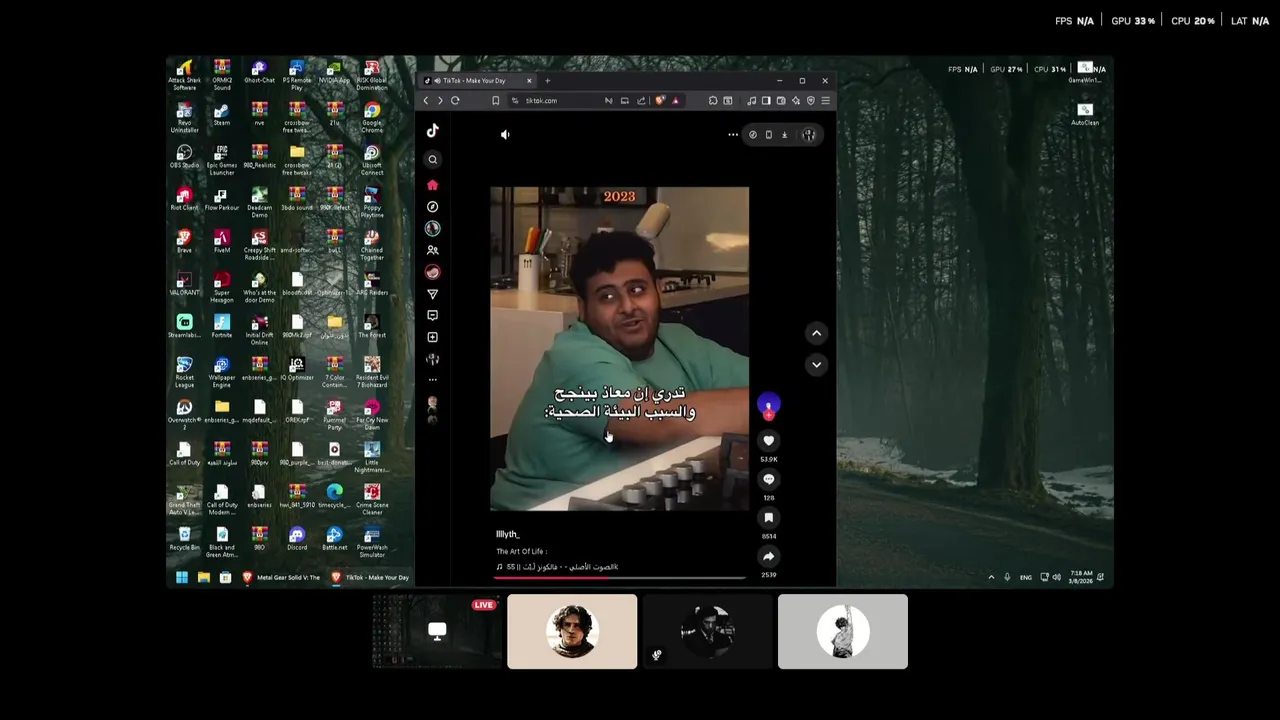Screen dimensions: 1280x720
Task: Click the playing TikTok video
Action: click(619, 349)
